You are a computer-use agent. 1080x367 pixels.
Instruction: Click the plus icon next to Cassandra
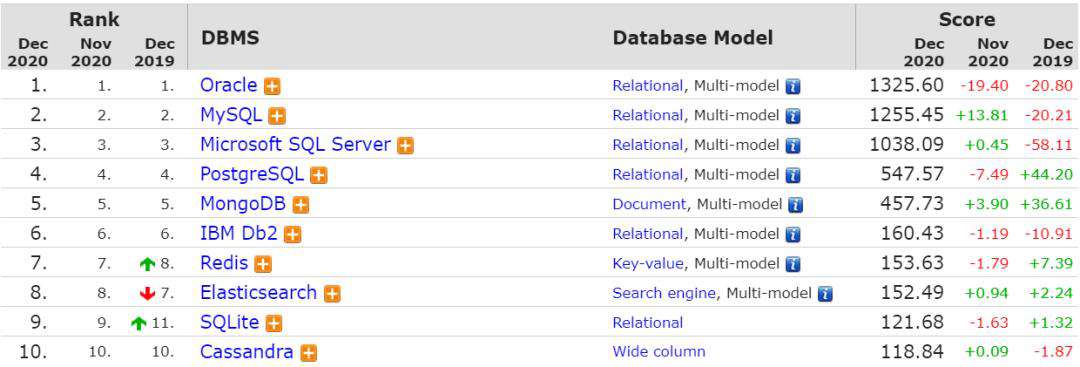pos(309,353)
